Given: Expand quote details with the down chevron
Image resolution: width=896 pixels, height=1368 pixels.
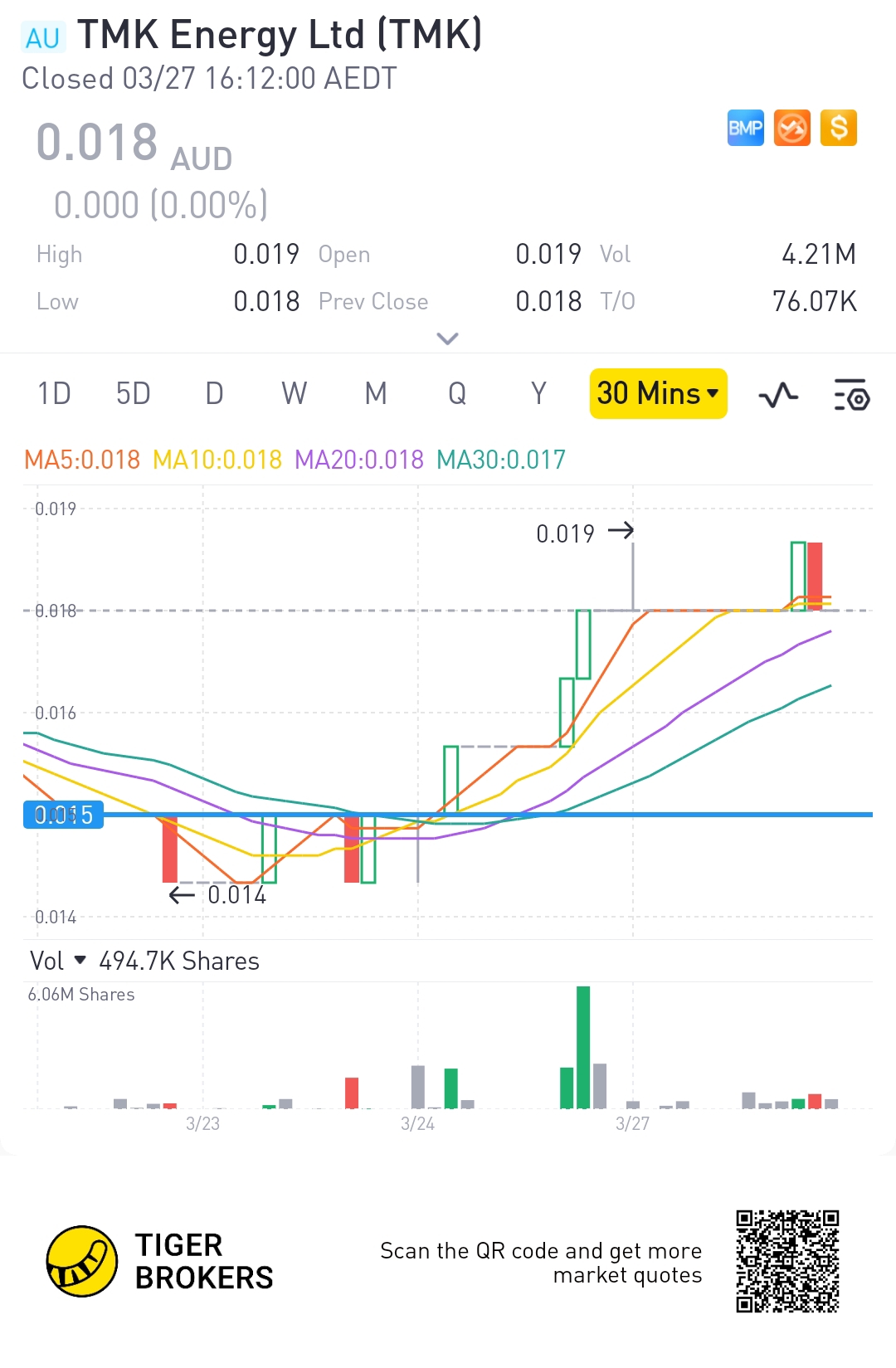Looking at the screenshot, I should pos(447,338).
